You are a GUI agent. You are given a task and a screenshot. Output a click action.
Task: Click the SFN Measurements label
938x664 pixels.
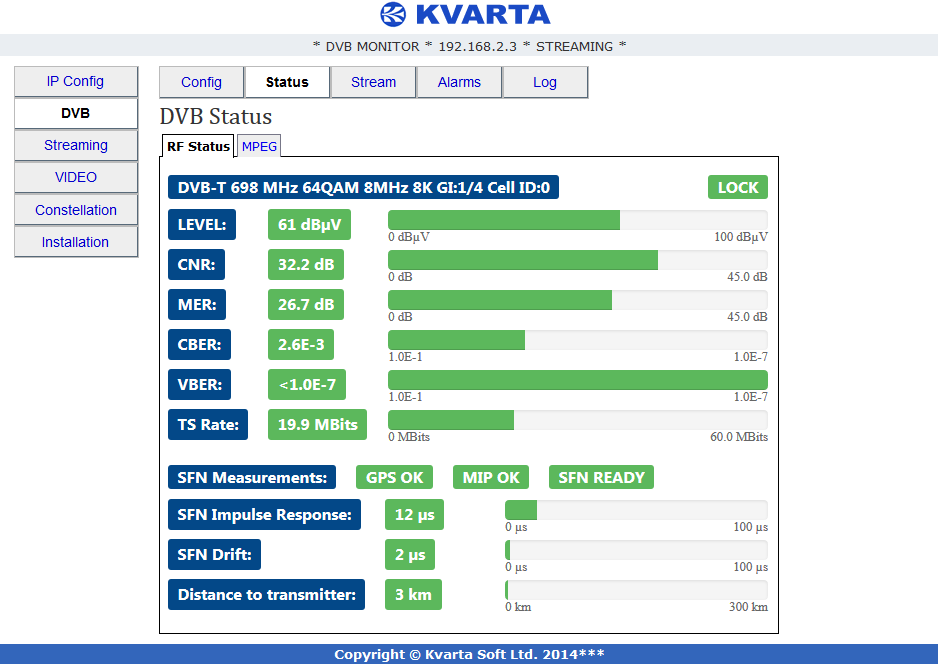tap(252, 477)
